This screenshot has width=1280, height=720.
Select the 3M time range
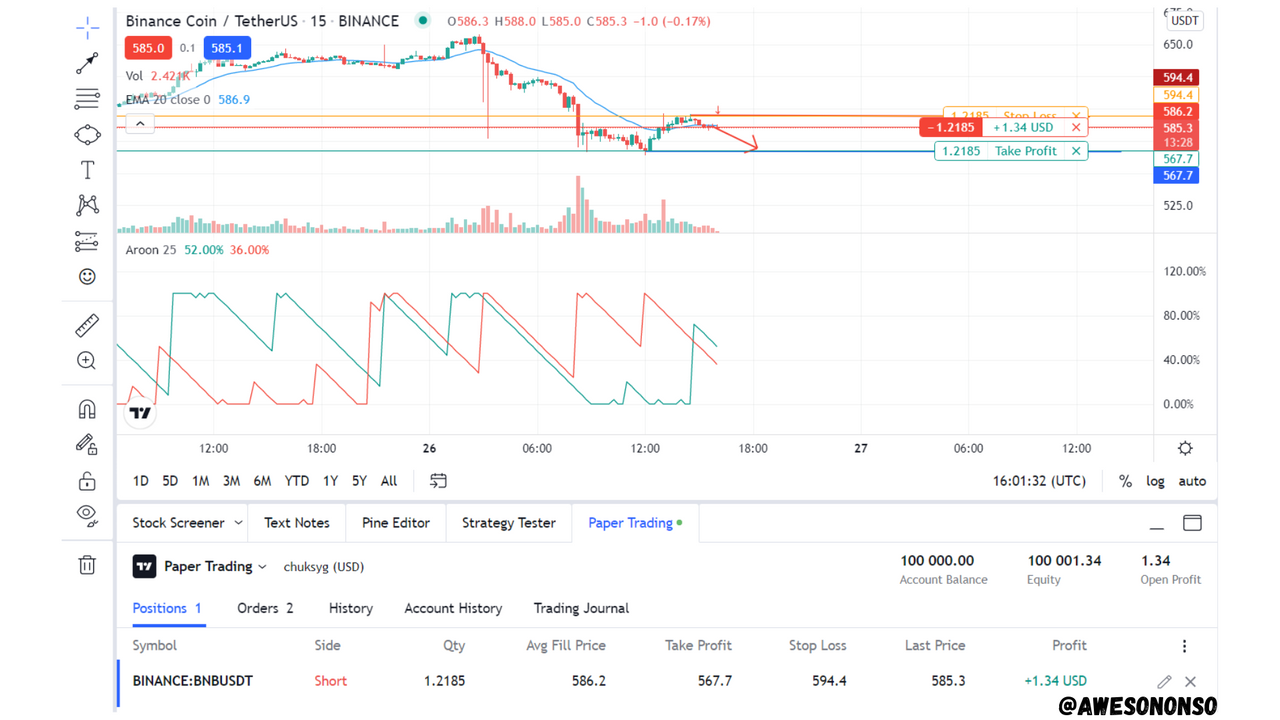[x=231, y=481]
